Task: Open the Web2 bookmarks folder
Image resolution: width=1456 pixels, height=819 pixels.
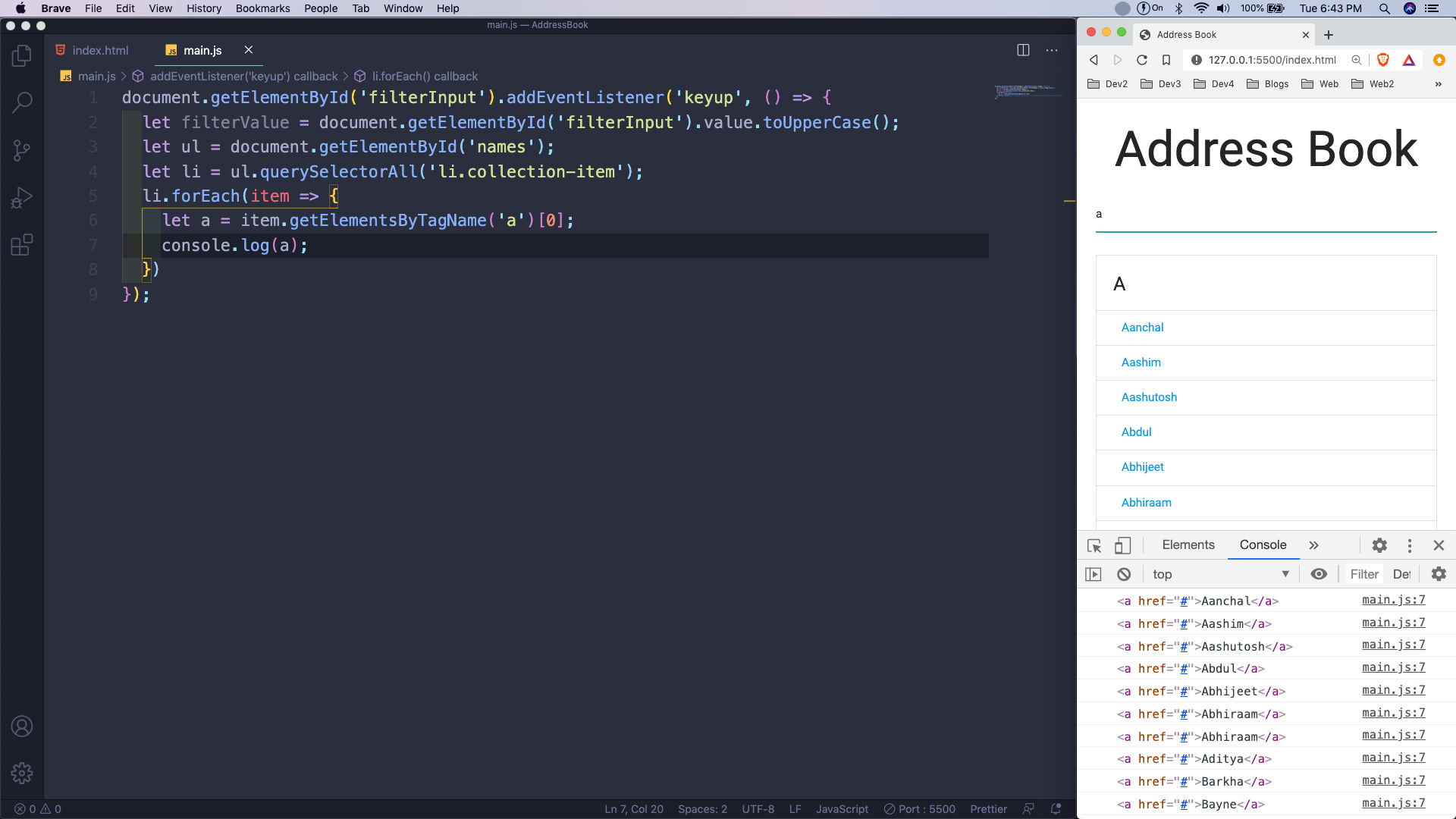Action: [1373, 84]
